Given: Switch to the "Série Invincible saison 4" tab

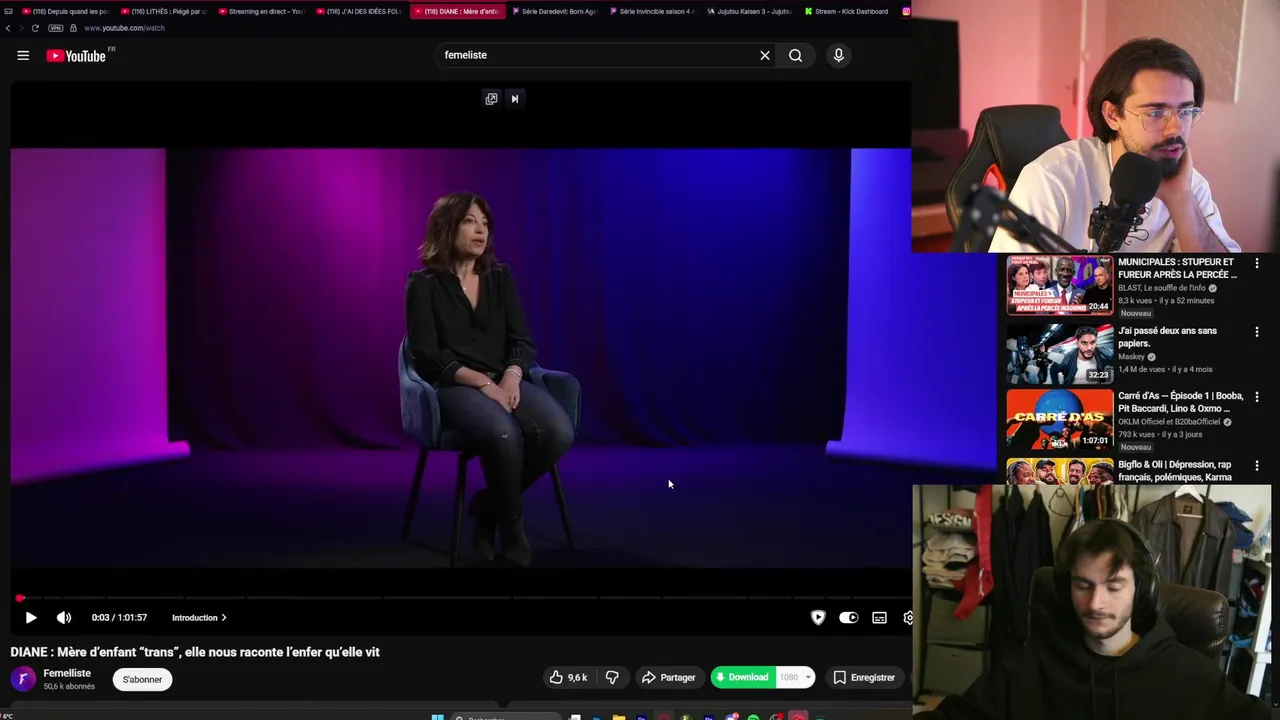Looking at the screenshot, I should click(x=651, y=11).
